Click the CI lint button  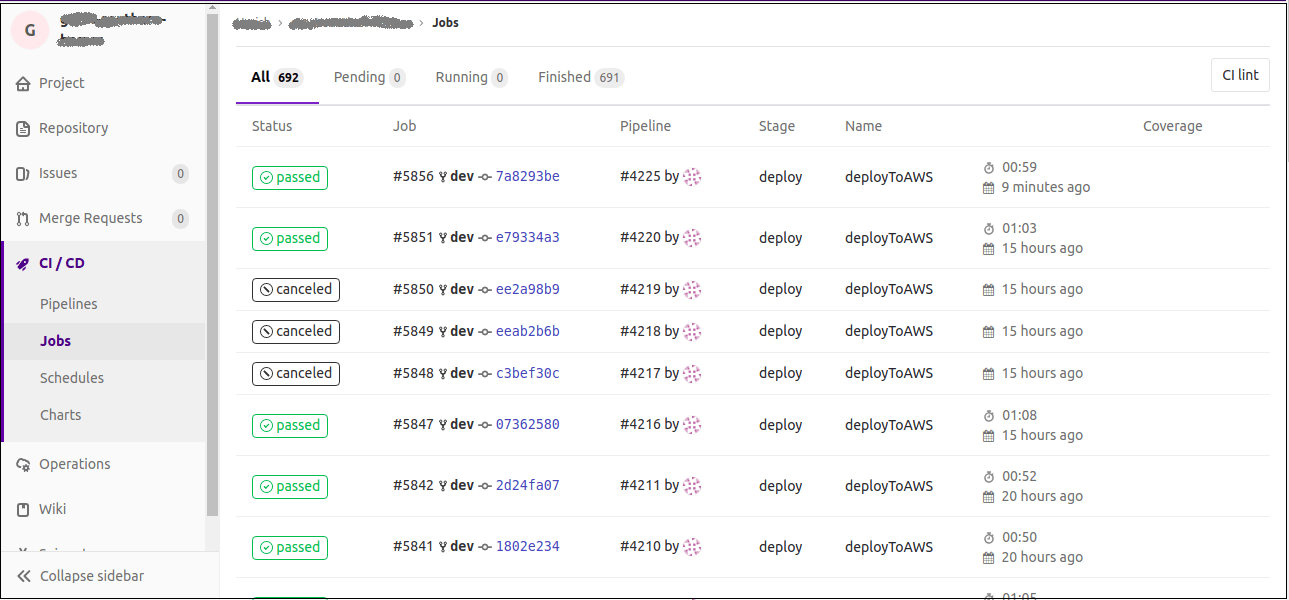[x=1240, y=74]
